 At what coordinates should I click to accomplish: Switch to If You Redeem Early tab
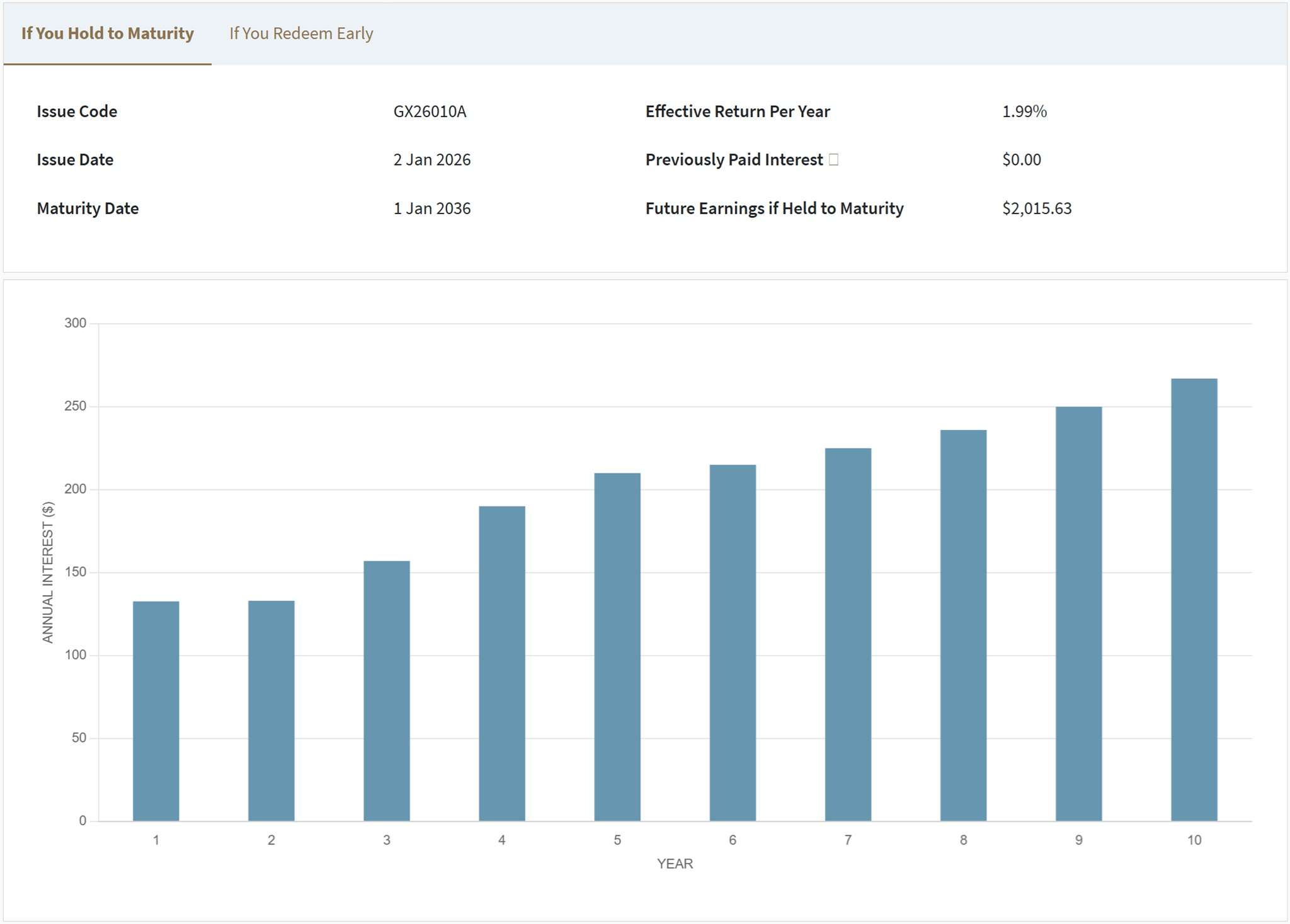[x=301, y=33]
